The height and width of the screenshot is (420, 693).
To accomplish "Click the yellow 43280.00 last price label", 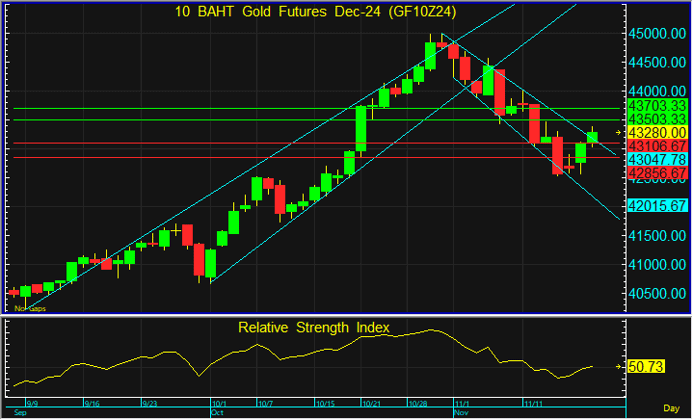I will pyautogui.click(x=656, y=132).
